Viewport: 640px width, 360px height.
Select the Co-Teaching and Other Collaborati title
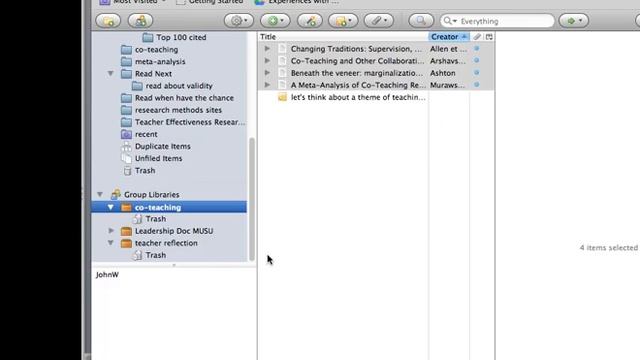(x=358, y=61)
